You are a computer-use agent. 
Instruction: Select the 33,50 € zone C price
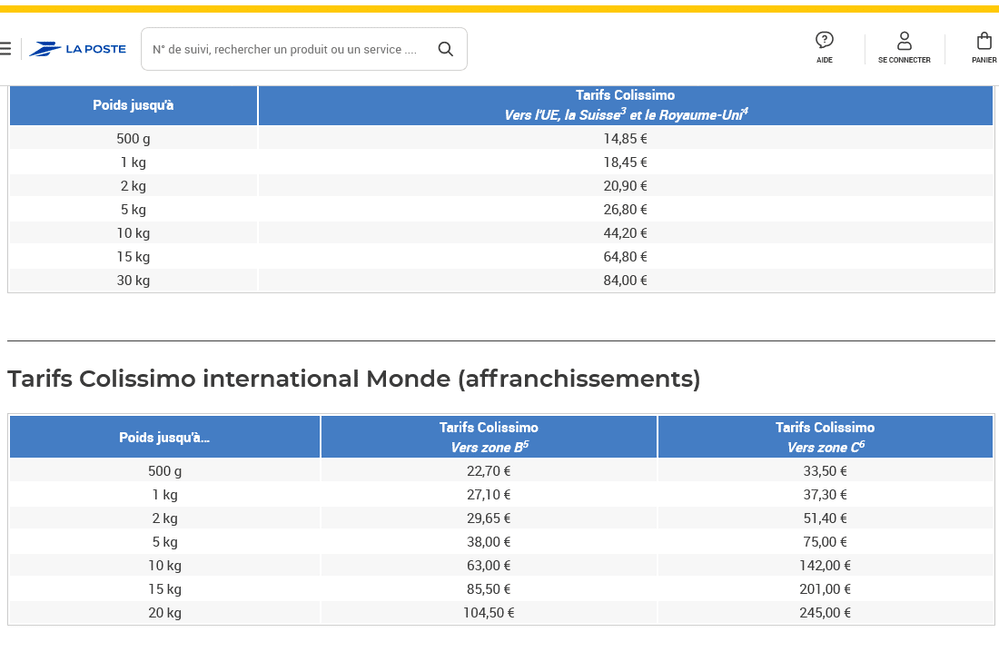(x=825, y=471)
